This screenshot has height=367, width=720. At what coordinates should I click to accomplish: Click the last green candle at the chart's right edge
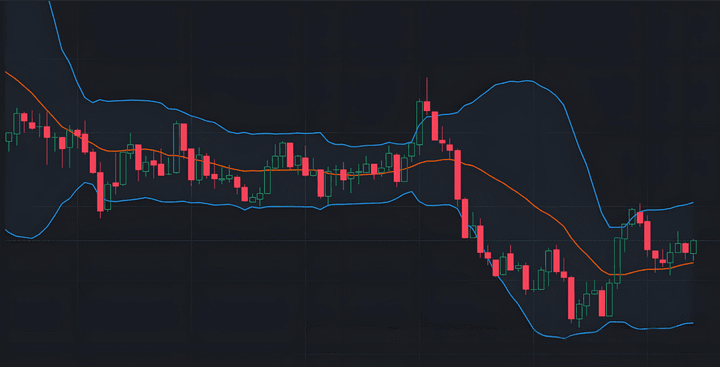(693, 247)
